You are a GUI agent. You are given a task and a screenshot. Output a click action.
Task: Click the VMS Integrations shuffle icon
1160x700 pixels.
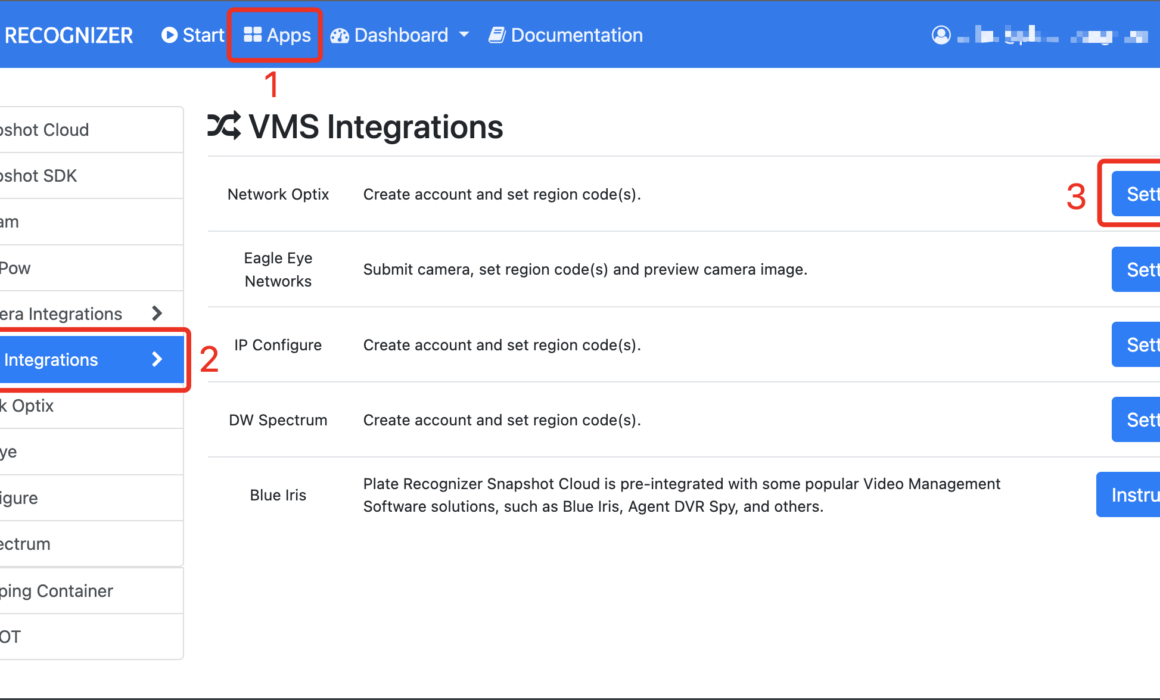(x=223, y=127)
